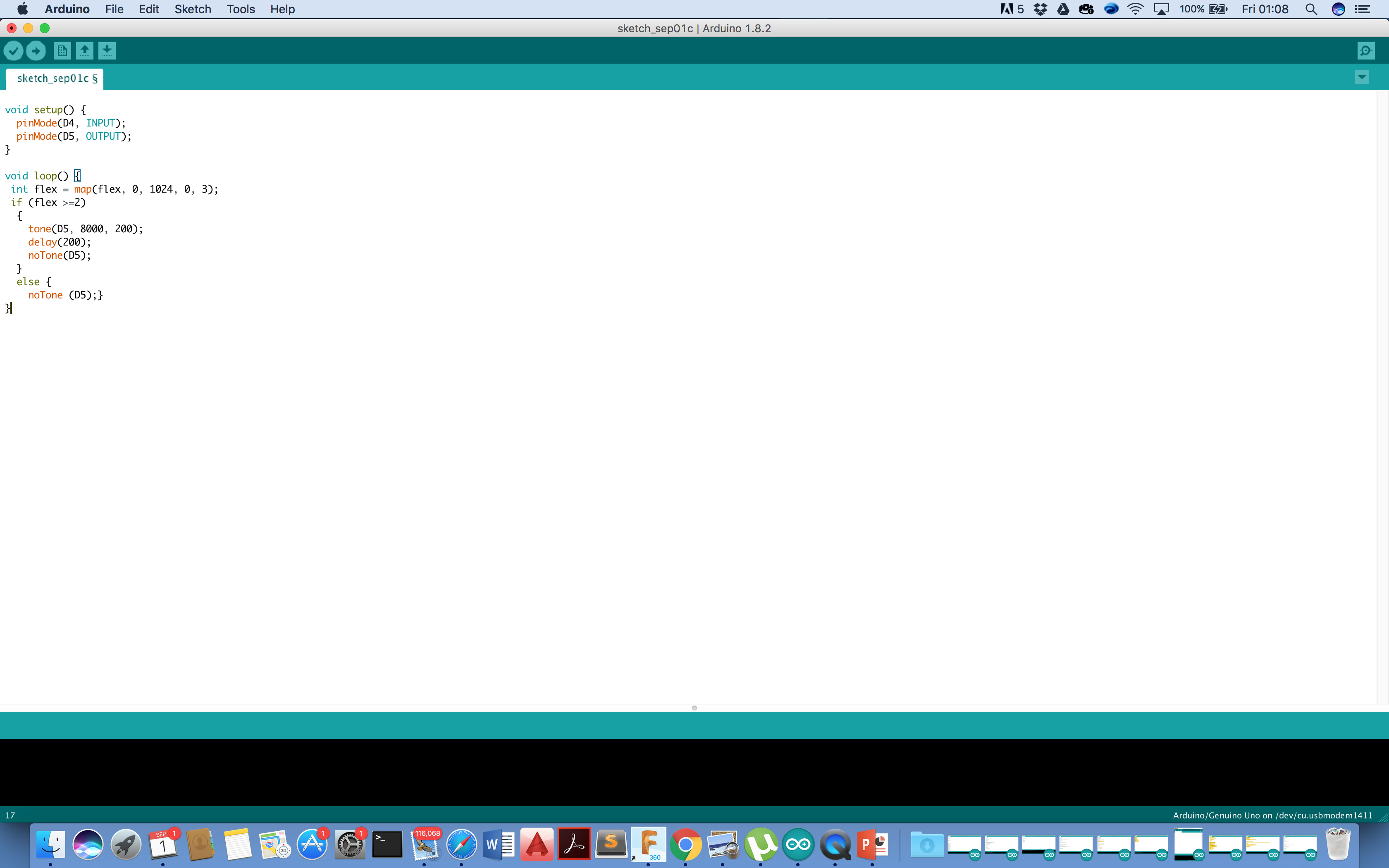Open the Wi-Fi status menu
The image size is (1389, 868).
click(x=1135, y=9)
